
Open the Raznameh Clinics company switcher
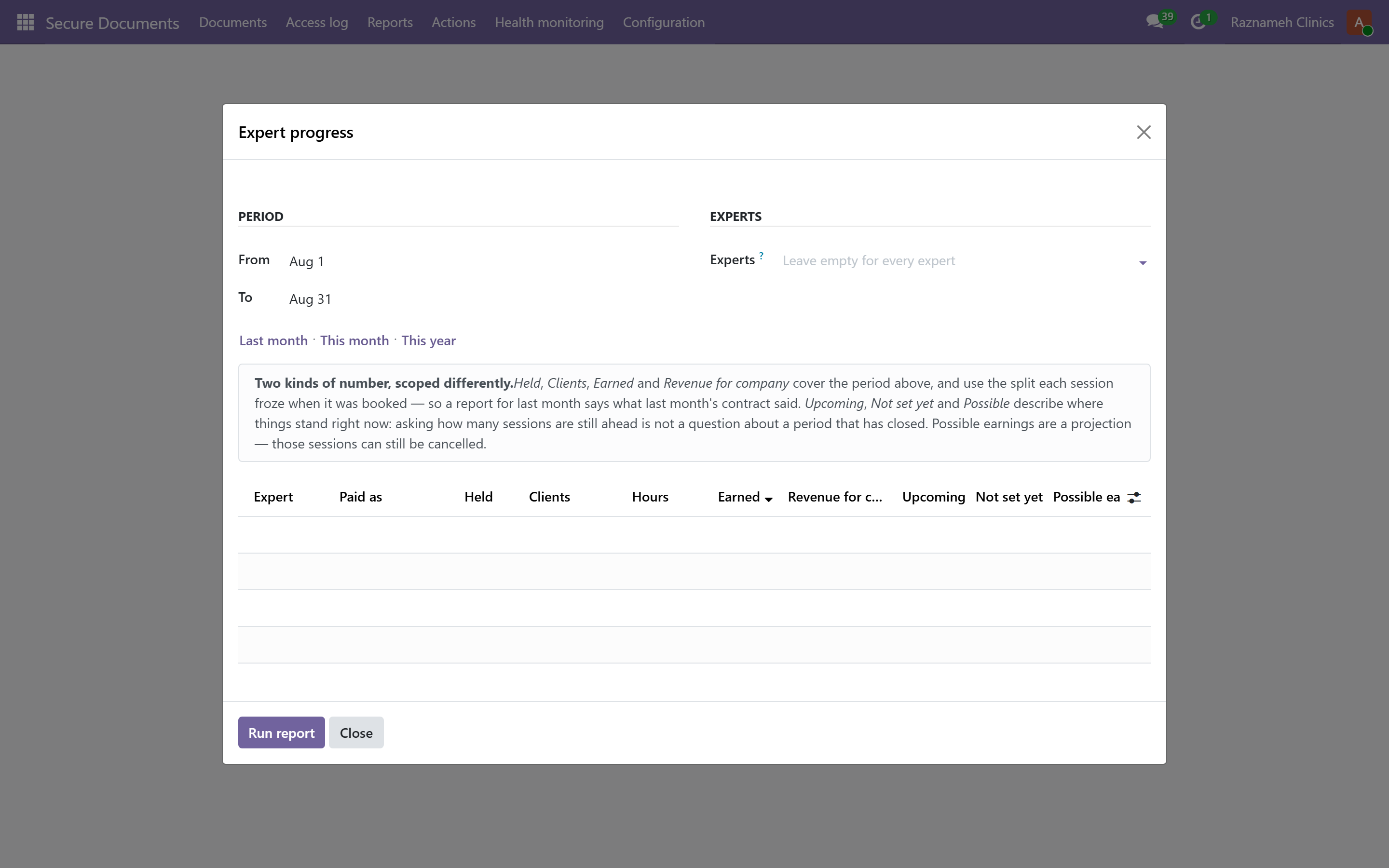coord(1281,22)
